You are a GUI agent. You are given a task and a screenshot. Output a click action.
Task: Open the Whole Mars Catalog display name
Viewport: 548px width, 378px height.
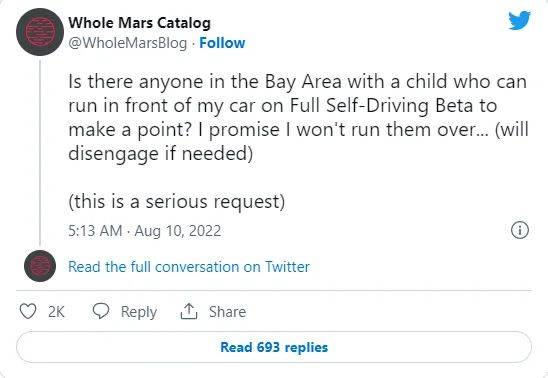point(139,23)
